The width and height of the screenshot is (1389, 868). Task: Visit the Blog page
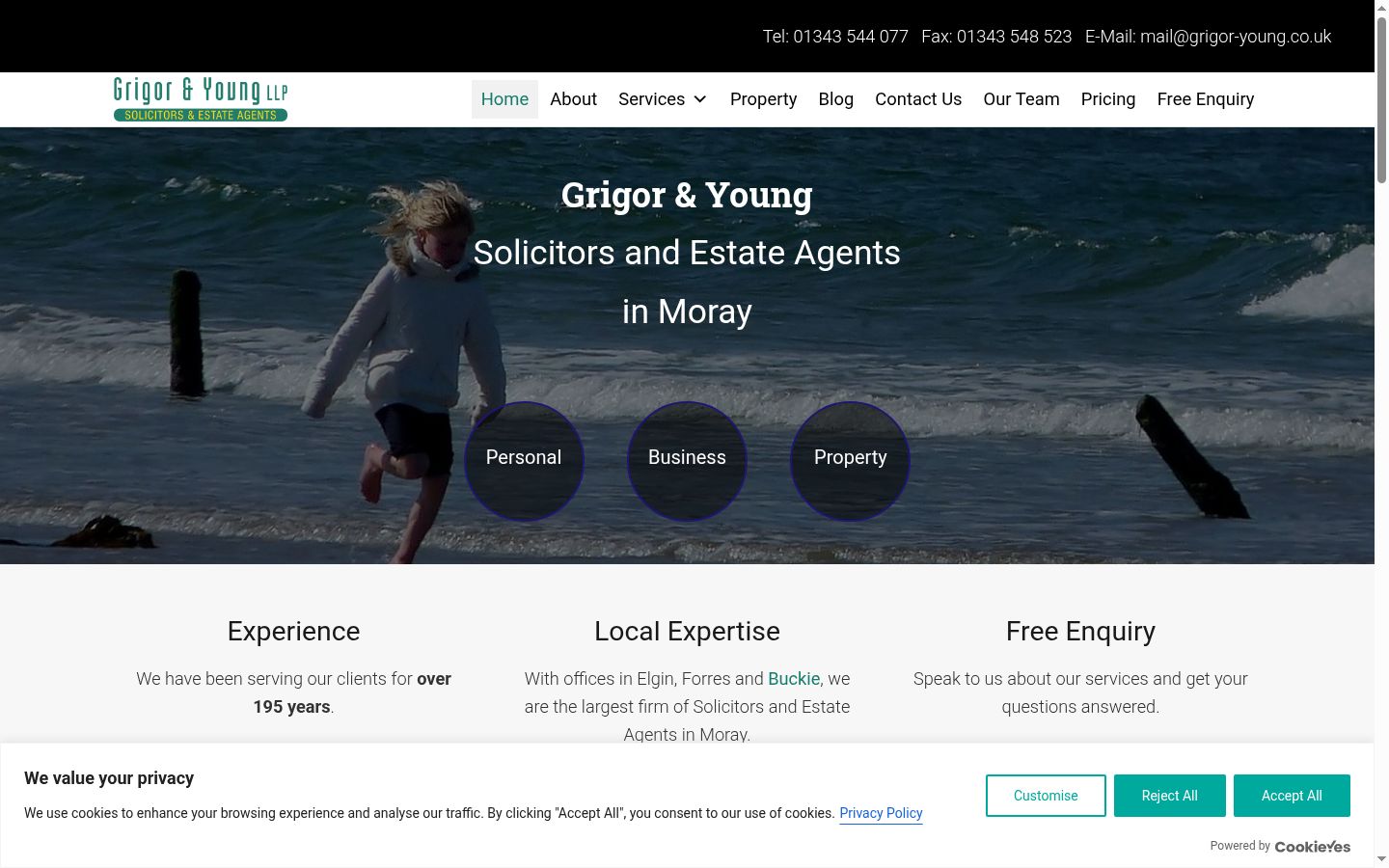click(835, 99)
